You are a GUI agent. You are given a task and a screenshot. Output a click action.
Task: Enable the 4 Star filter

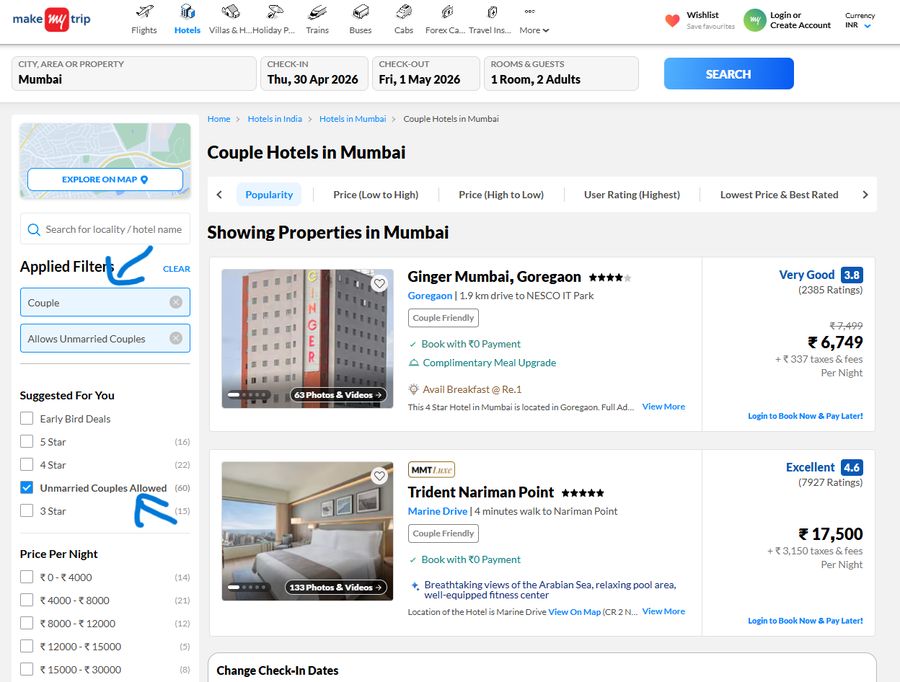click(x=26, y=464)
